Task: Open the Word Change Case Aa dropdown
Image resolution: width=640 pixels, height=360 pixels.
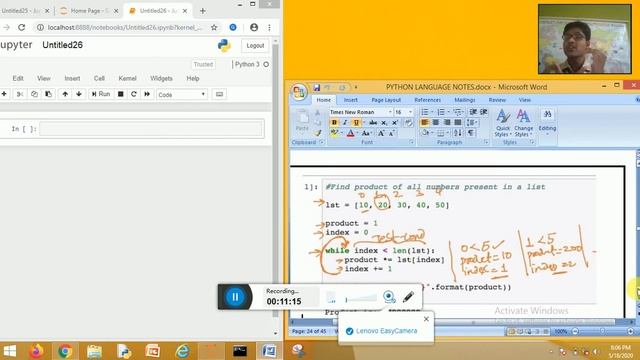Action: (x=366, y=133)
